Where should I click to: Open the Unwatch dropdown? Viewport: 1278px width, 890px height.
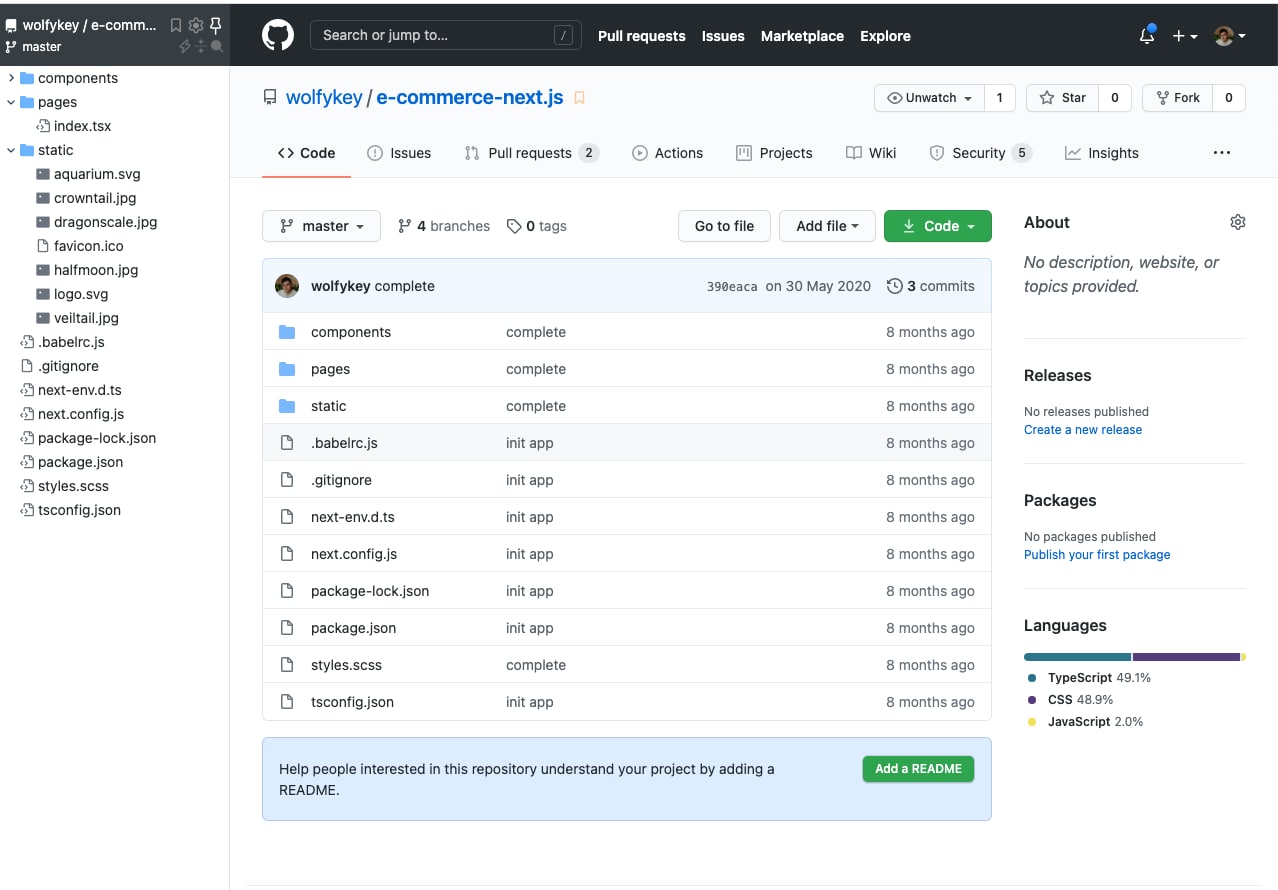[929, 98]
